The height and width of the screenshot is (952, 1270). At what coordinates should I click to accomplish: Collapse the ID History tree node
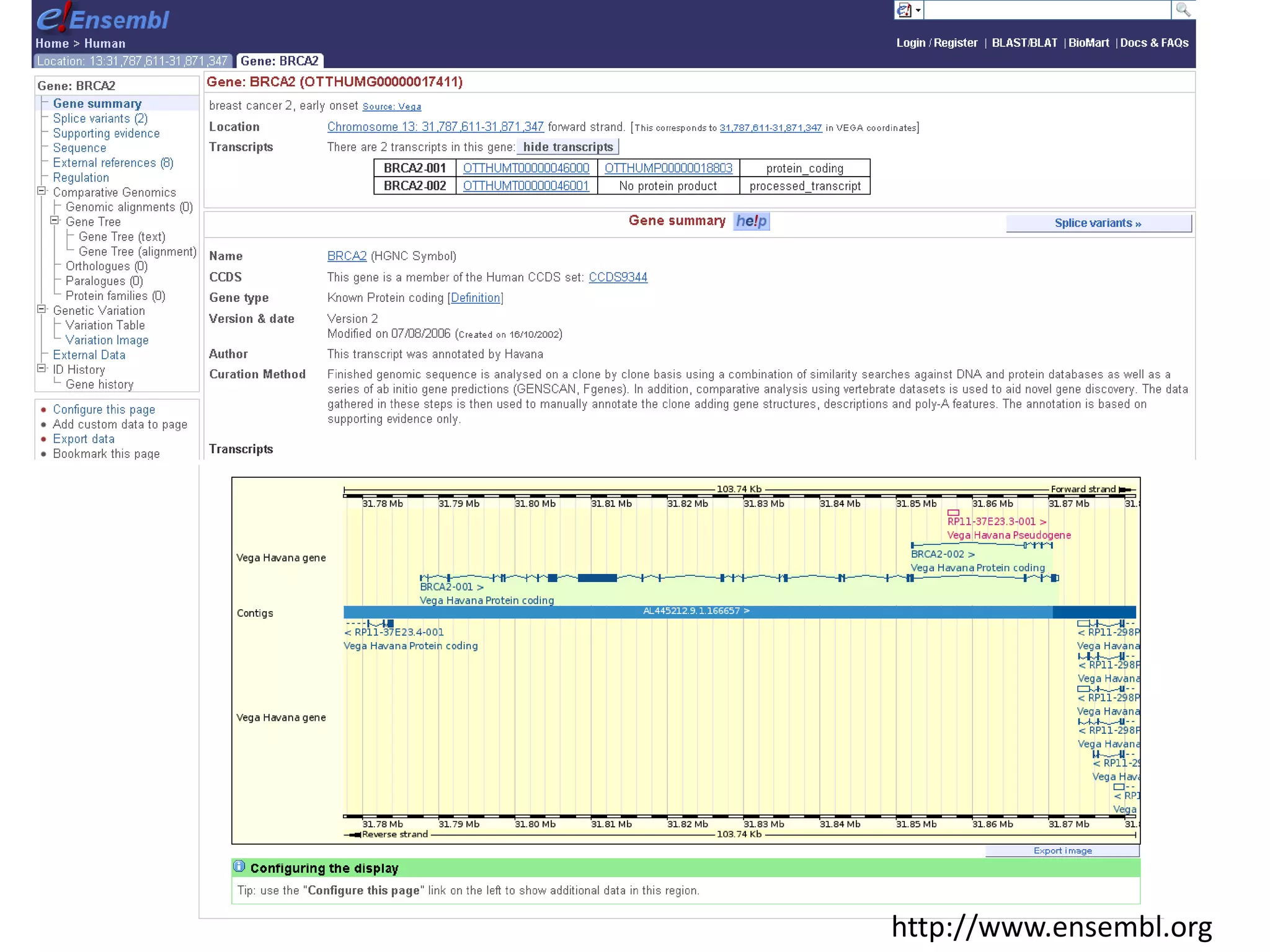(42, 368)
